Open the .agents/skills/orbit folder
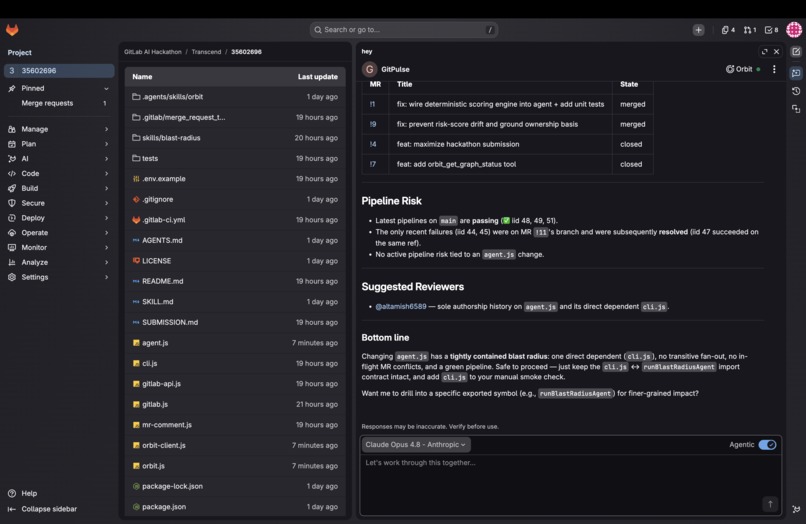The width and height of the screenshot is (806, 524). (x=173, y=97)
